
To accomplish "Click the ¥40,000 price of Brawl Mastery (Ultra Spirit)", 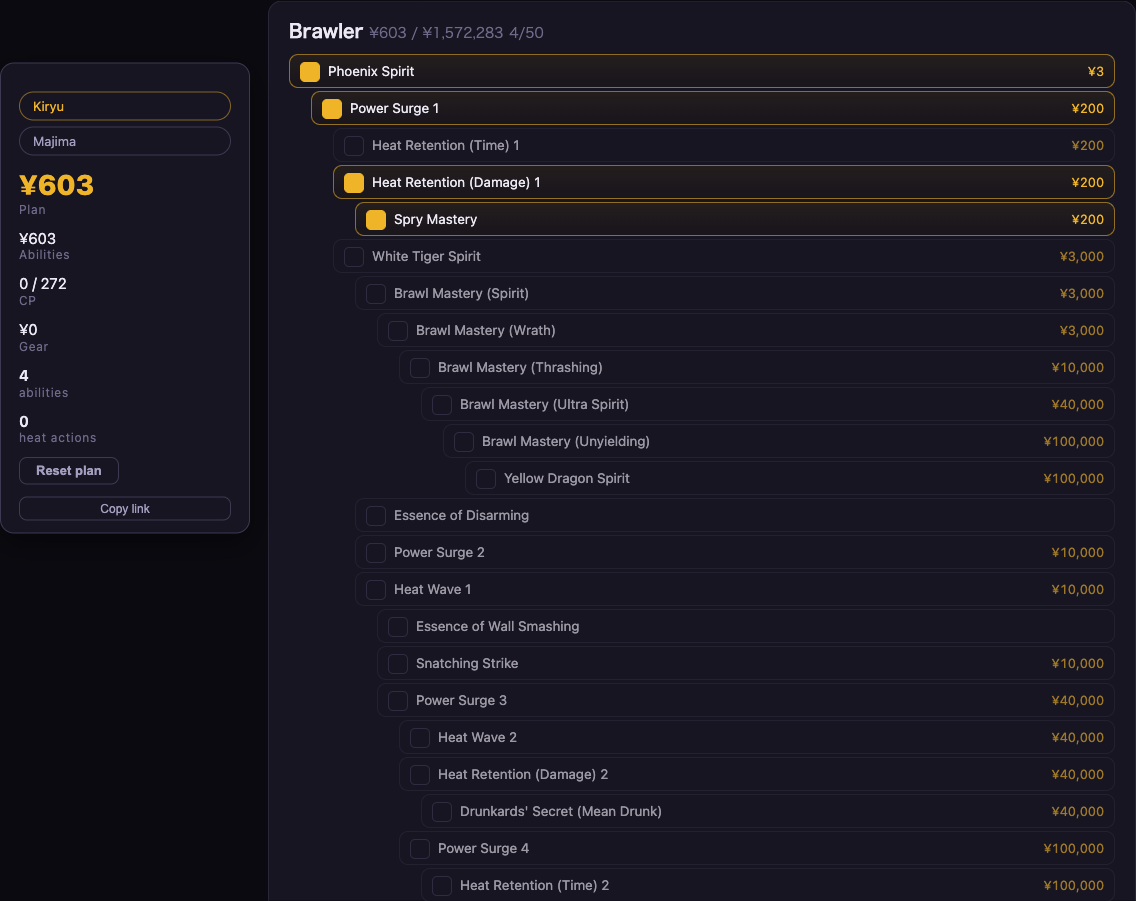I will pyautogui.click(x=1077, y=404).
